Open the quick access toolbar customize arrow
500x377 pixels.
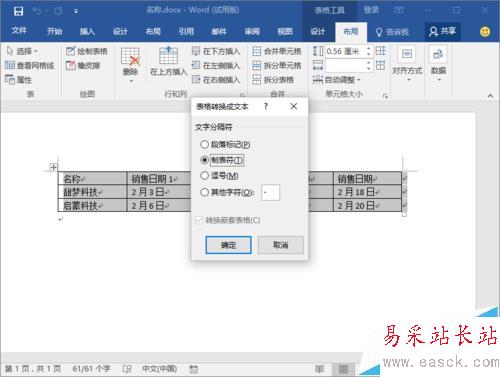[76, 11]
